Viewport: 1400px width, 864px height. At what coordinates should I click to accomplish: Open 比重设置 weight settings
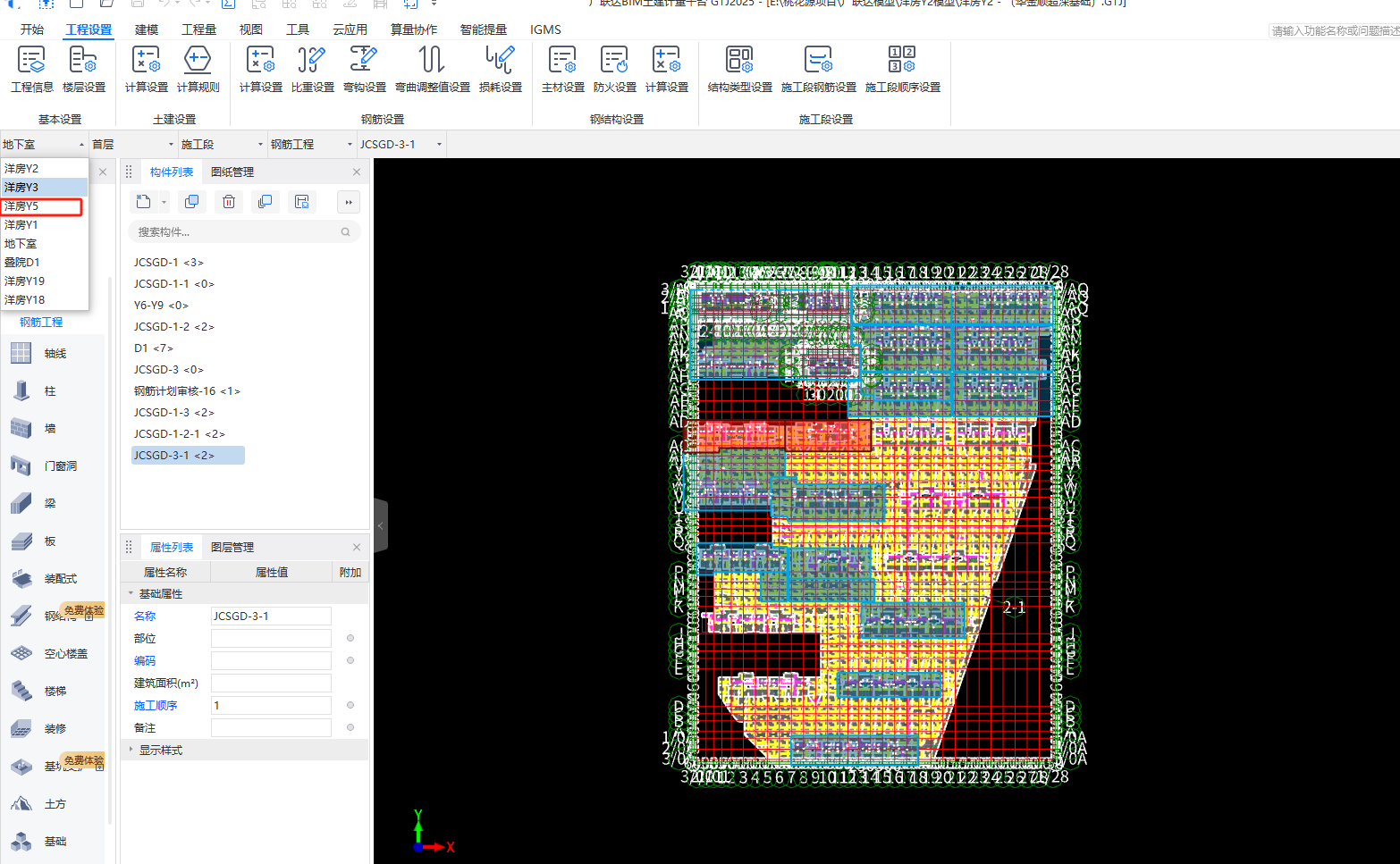coord(312,70)
